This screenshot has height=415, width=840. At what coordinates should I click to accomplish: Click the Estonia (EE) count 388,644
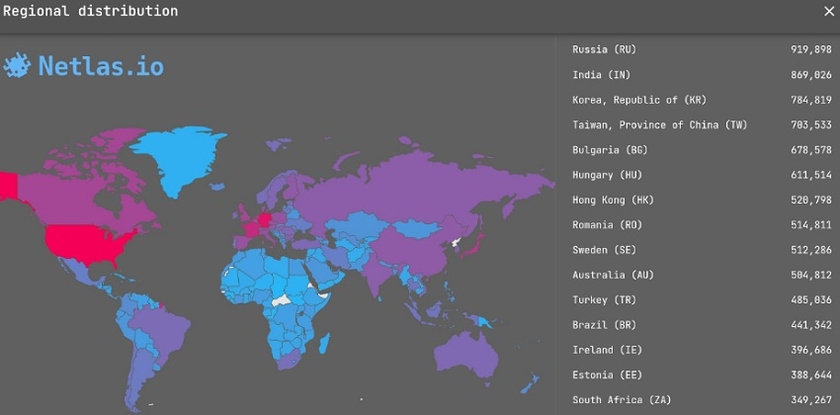click(807, 375)
